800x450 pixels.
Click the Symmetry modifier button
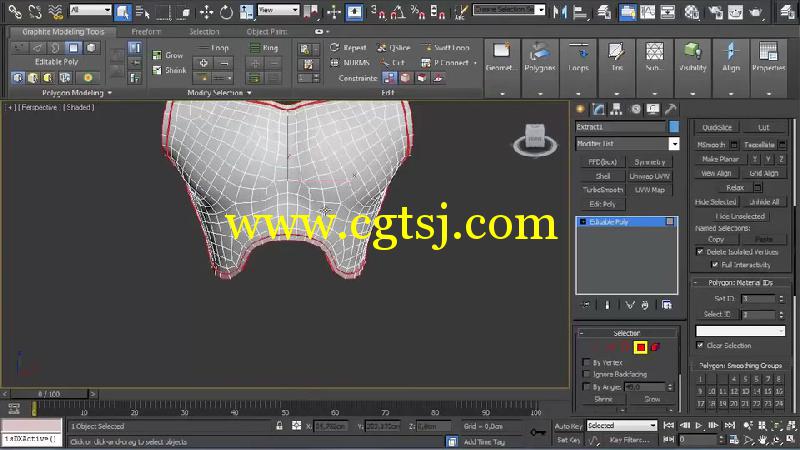[x=649, y=162]
